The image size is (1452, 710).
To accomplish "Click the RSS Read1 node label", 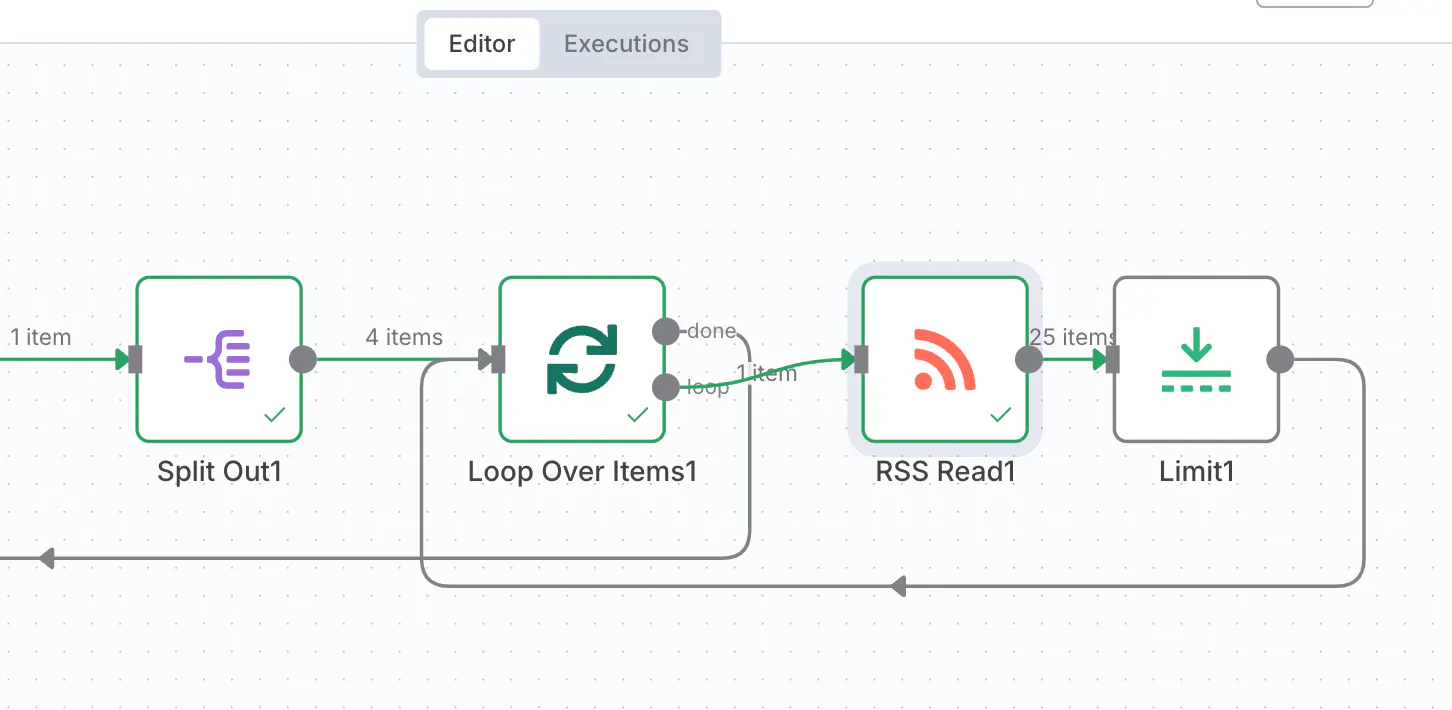I will [945, 471].
